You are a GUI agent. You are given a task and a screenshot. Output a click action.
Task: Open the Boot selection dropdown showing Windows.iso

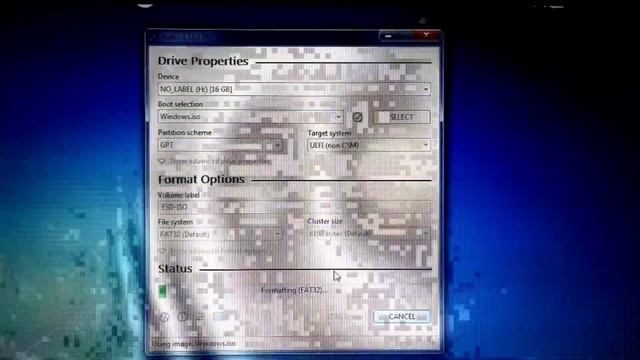[x=251, y=117]
